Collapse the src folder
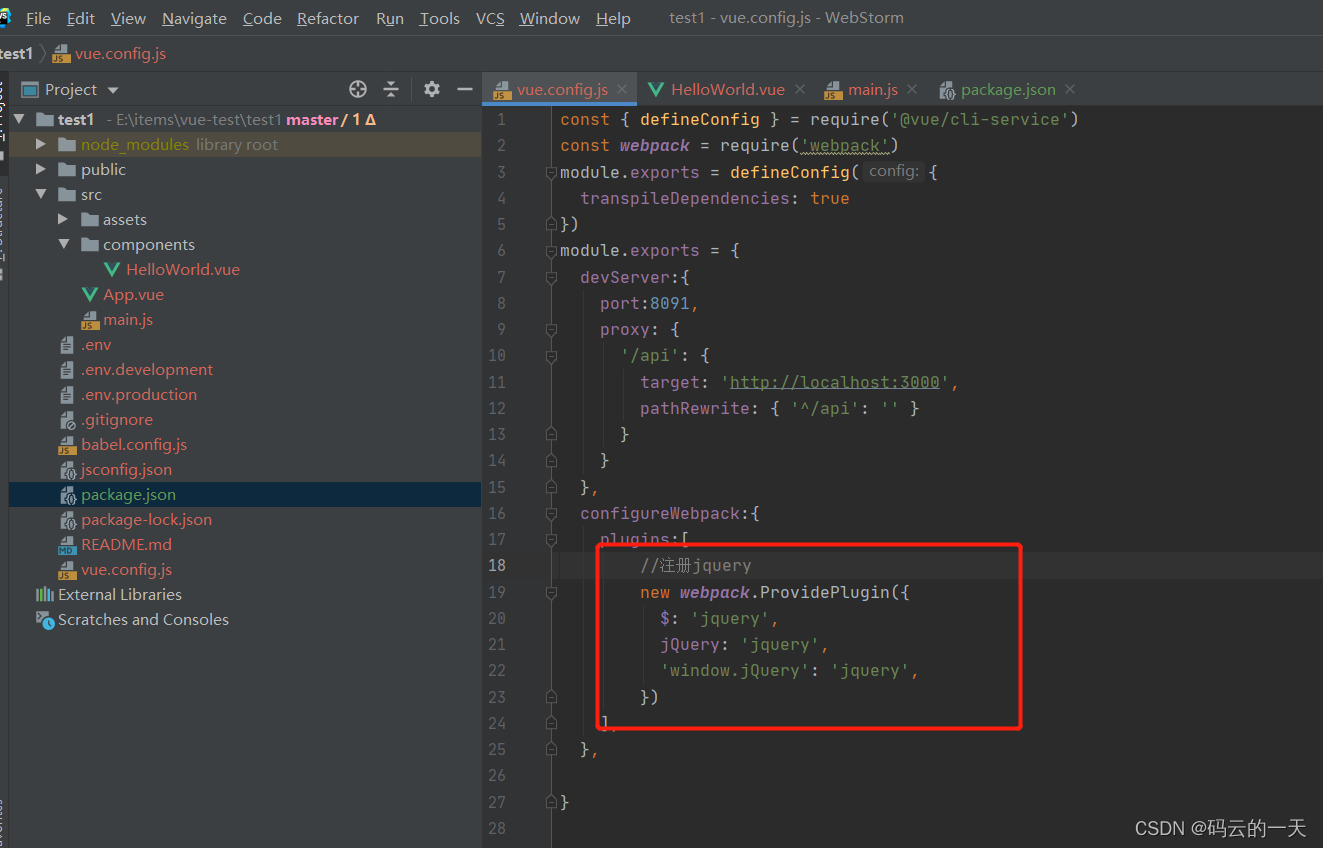 pos(40,194)
